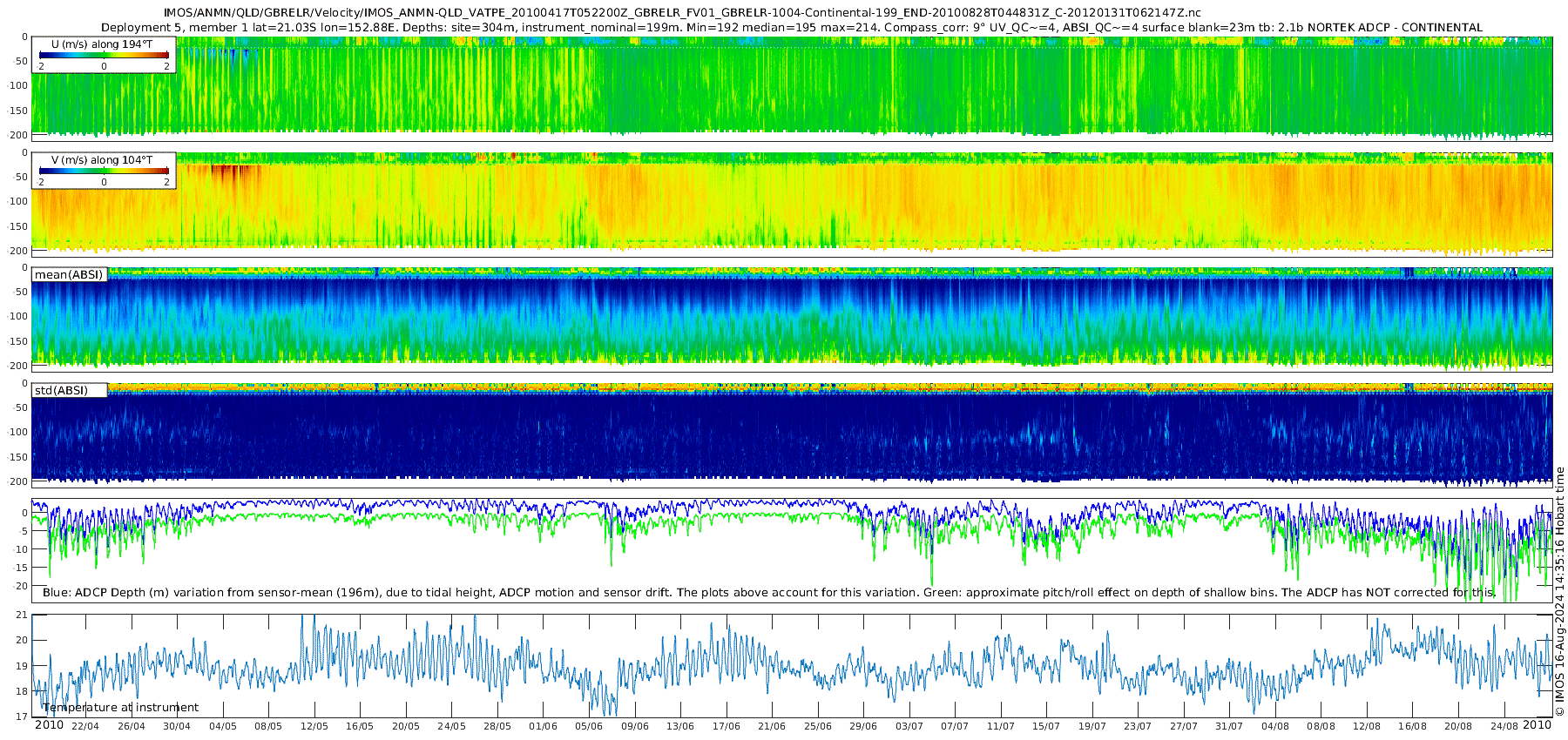The width and height of the screenshot is (1568, 740).
Task: Click the U (m/s) along 194°T colorbar
Action: point(104,55)
